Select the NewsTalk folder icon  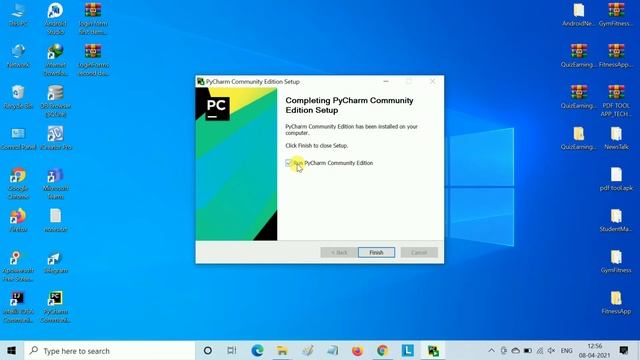point(616,138)
